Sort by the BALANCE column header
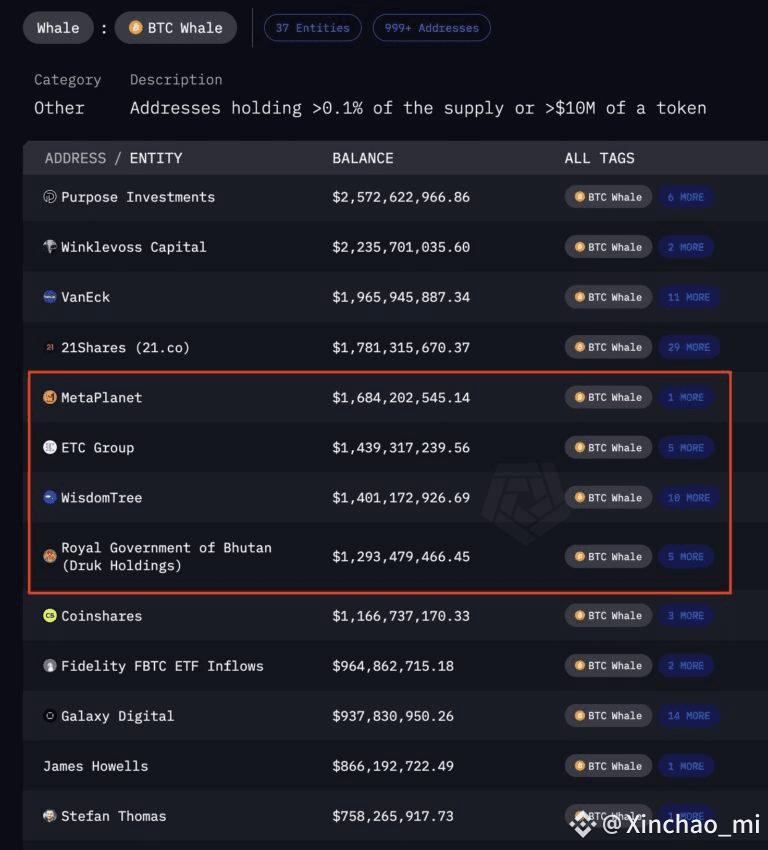Screen dimensions: 768x850 pyautogui.click(x=362, y=158)
